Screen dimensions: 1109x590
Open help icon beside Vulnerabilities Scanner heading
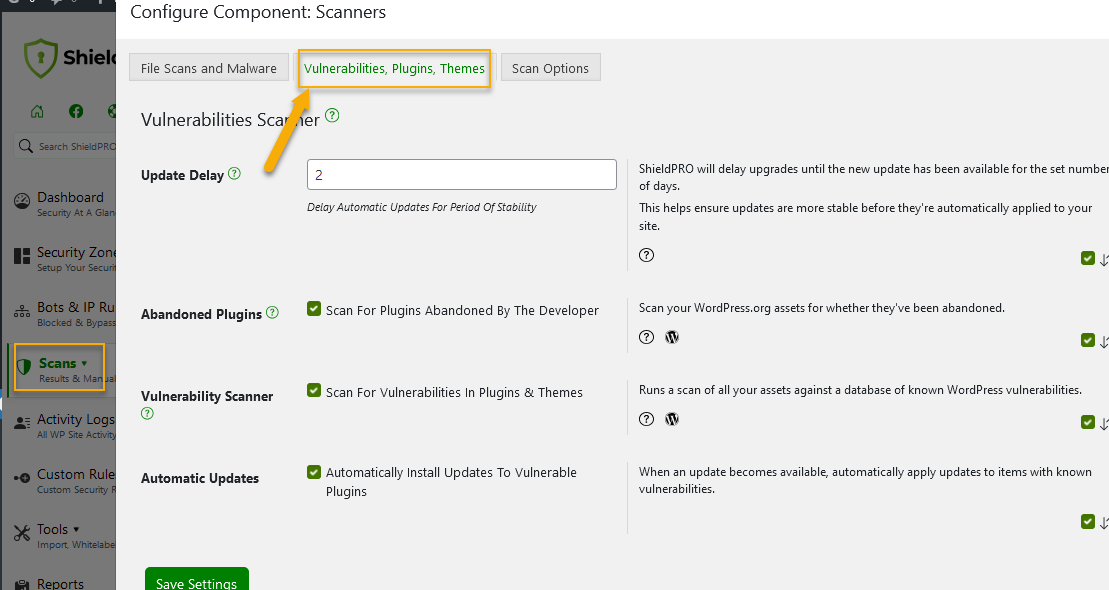coord(332,115)
